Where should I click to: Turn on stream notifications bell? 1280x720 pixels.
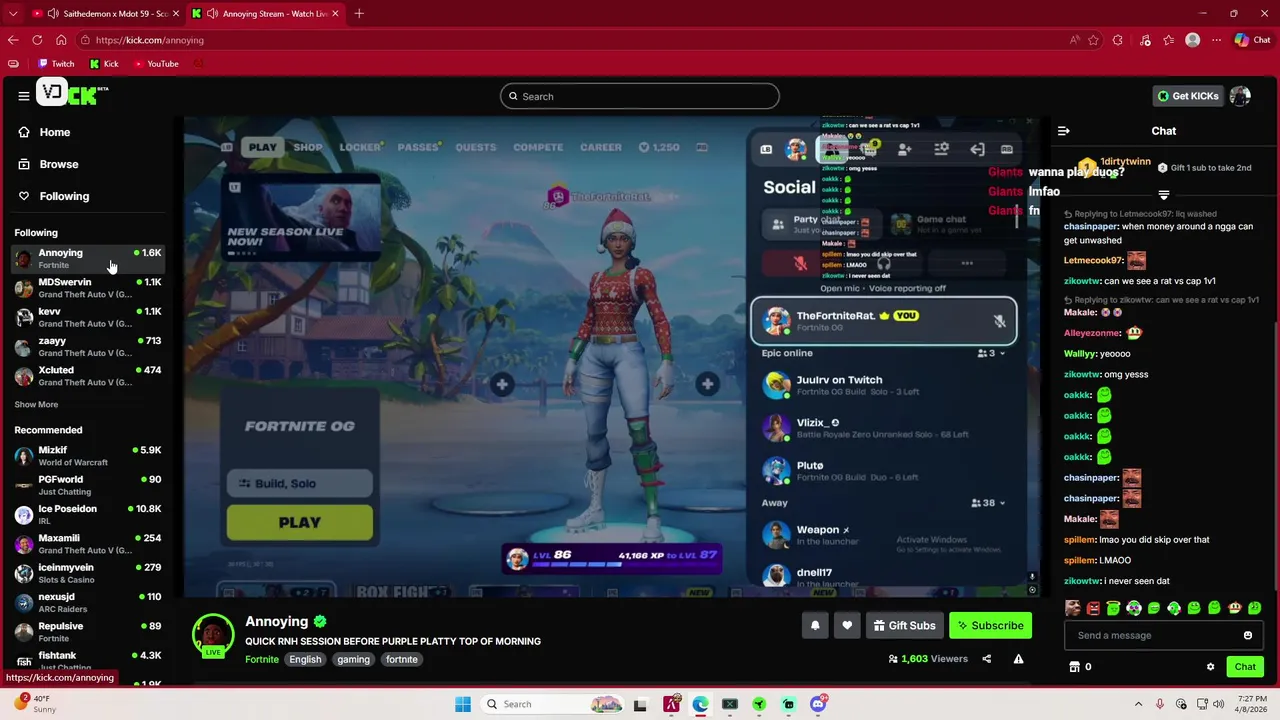coord(815,626)
